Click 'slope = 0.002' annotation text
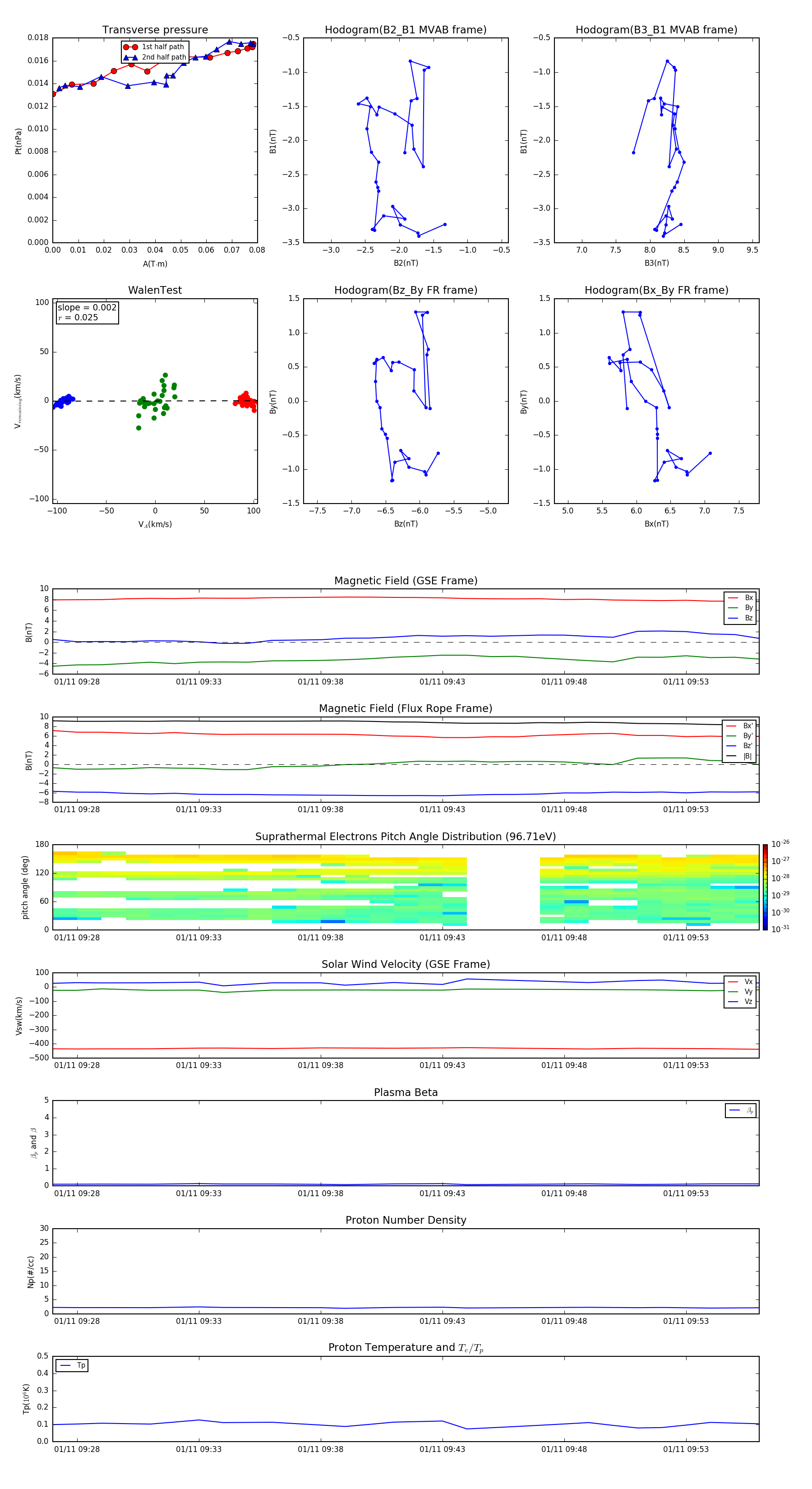 87,308
